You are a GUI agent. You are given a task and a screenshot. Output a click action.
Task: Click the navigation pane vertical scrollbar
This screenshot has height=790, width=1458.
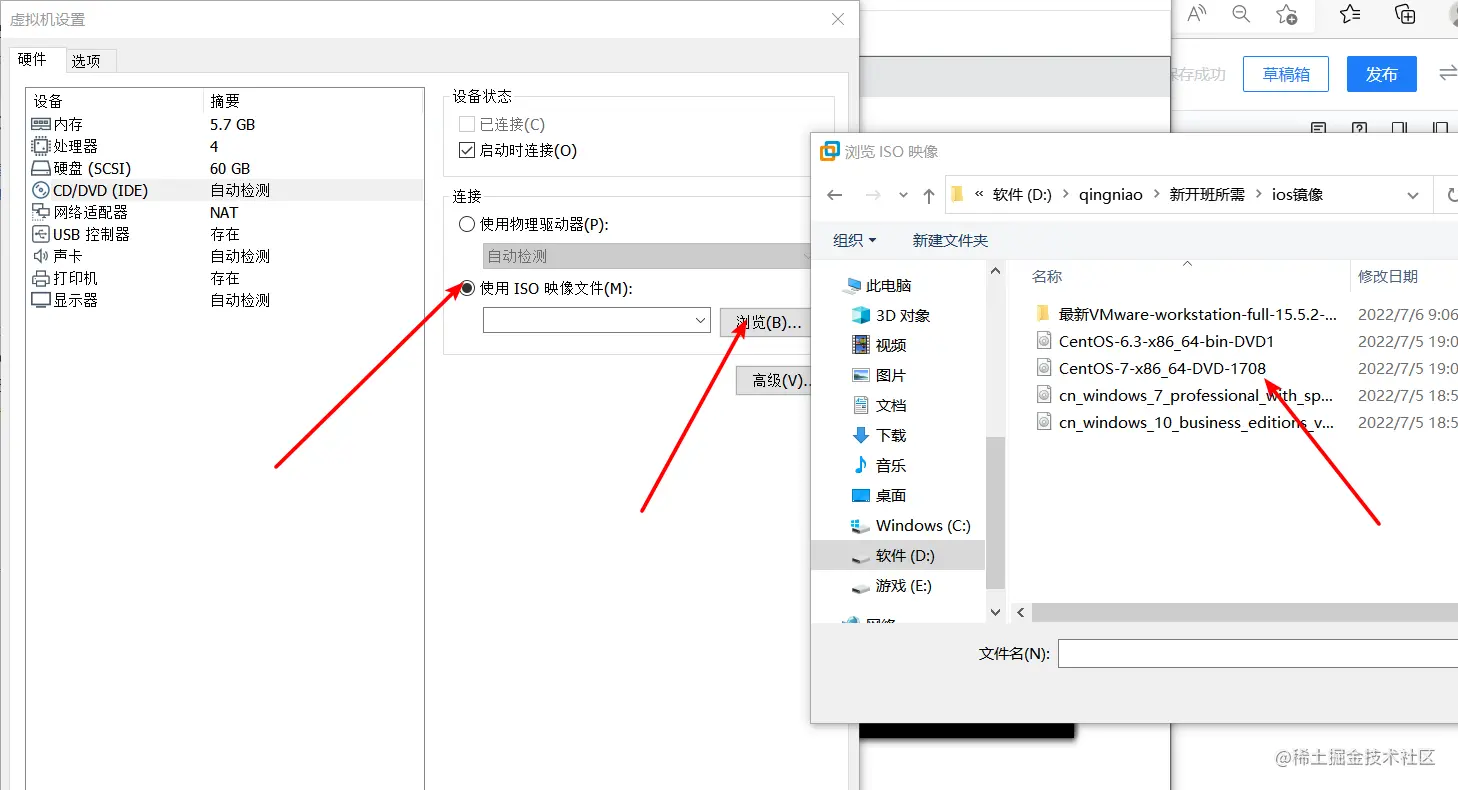click(995, 513)
